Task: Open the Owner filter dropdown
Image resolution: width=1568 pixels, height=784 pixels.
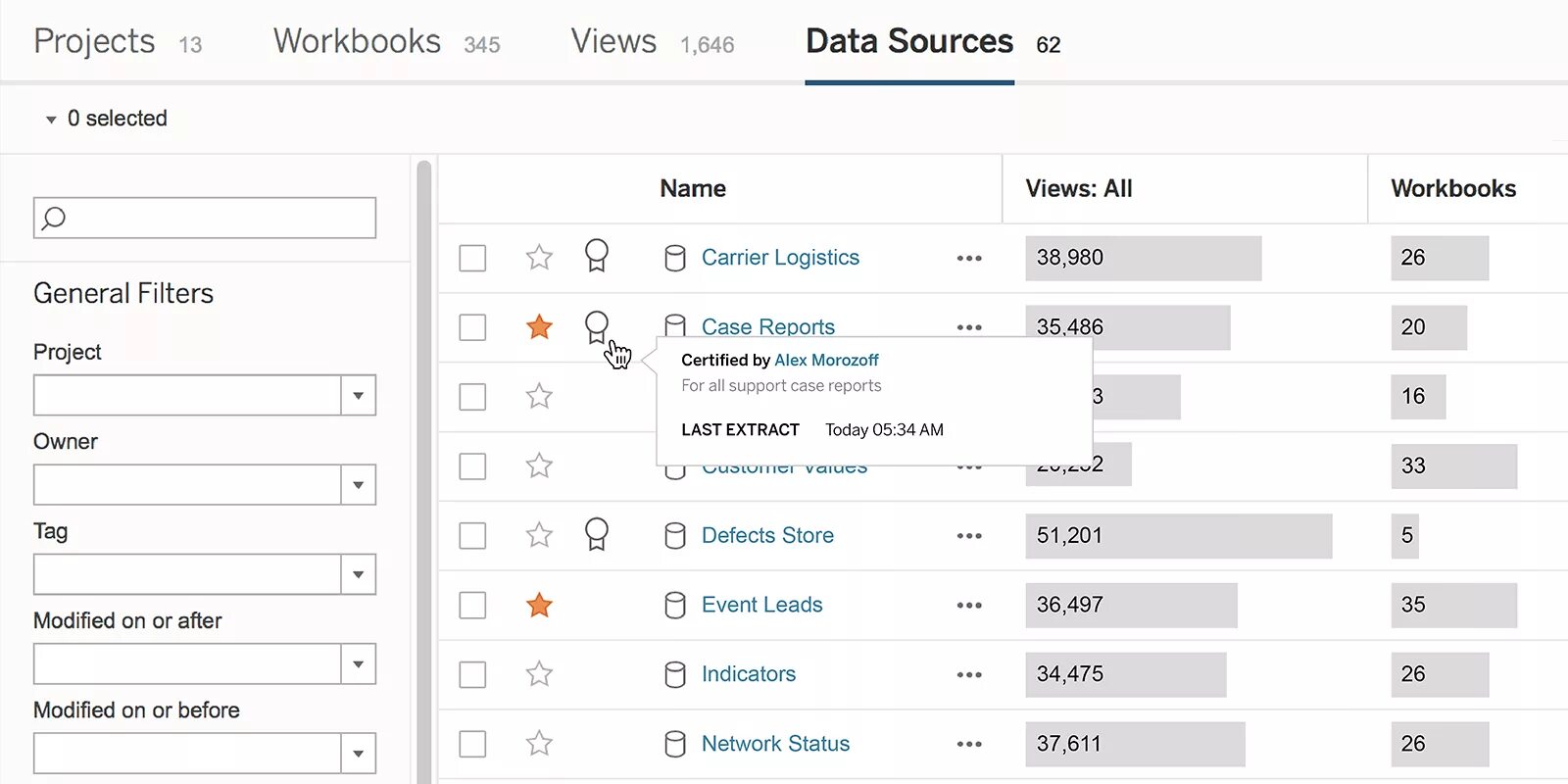Action: (x=358, y=485)
